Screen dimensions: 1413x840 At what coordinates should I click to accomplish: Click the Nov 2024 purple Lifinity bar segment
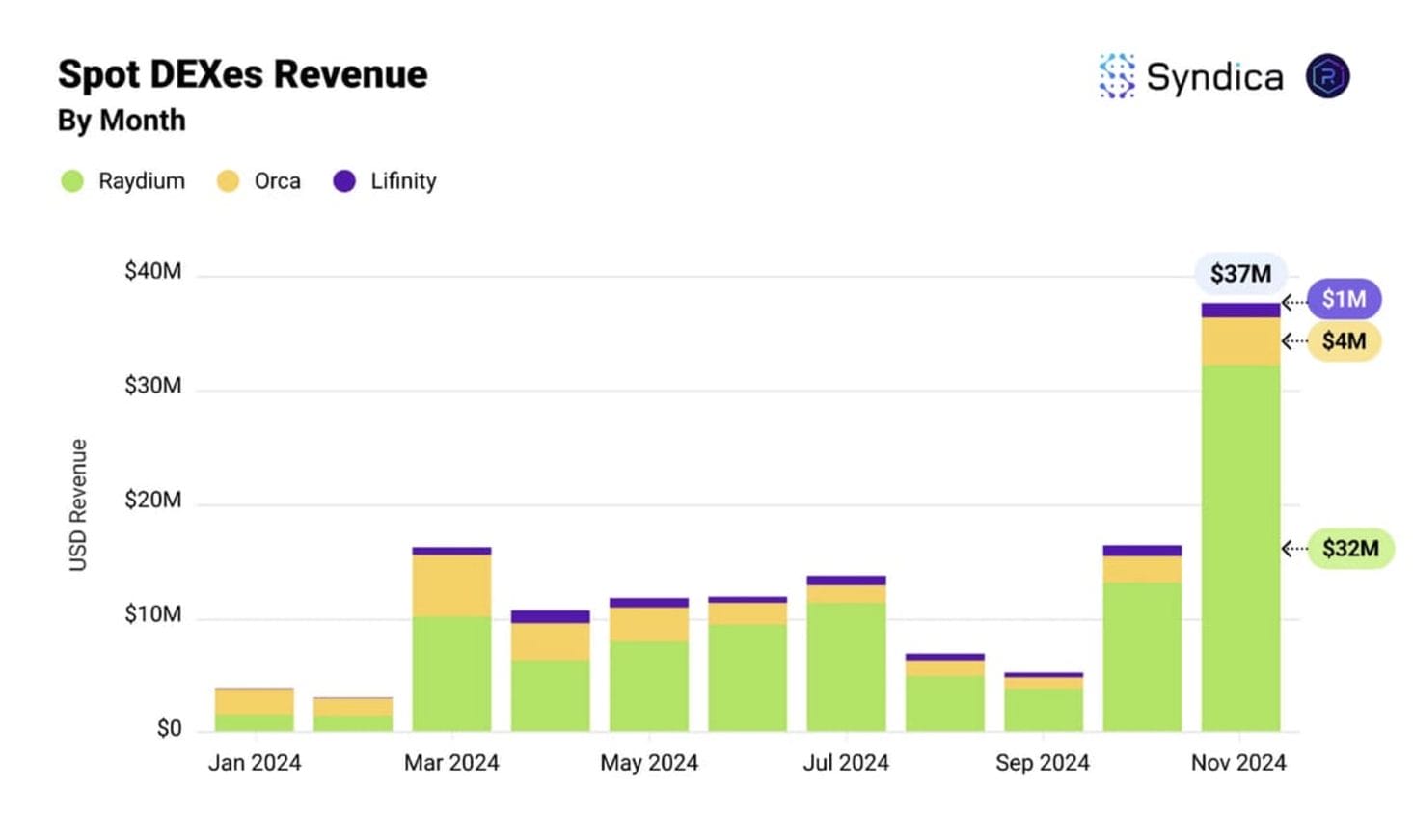tap(1240, 310)
